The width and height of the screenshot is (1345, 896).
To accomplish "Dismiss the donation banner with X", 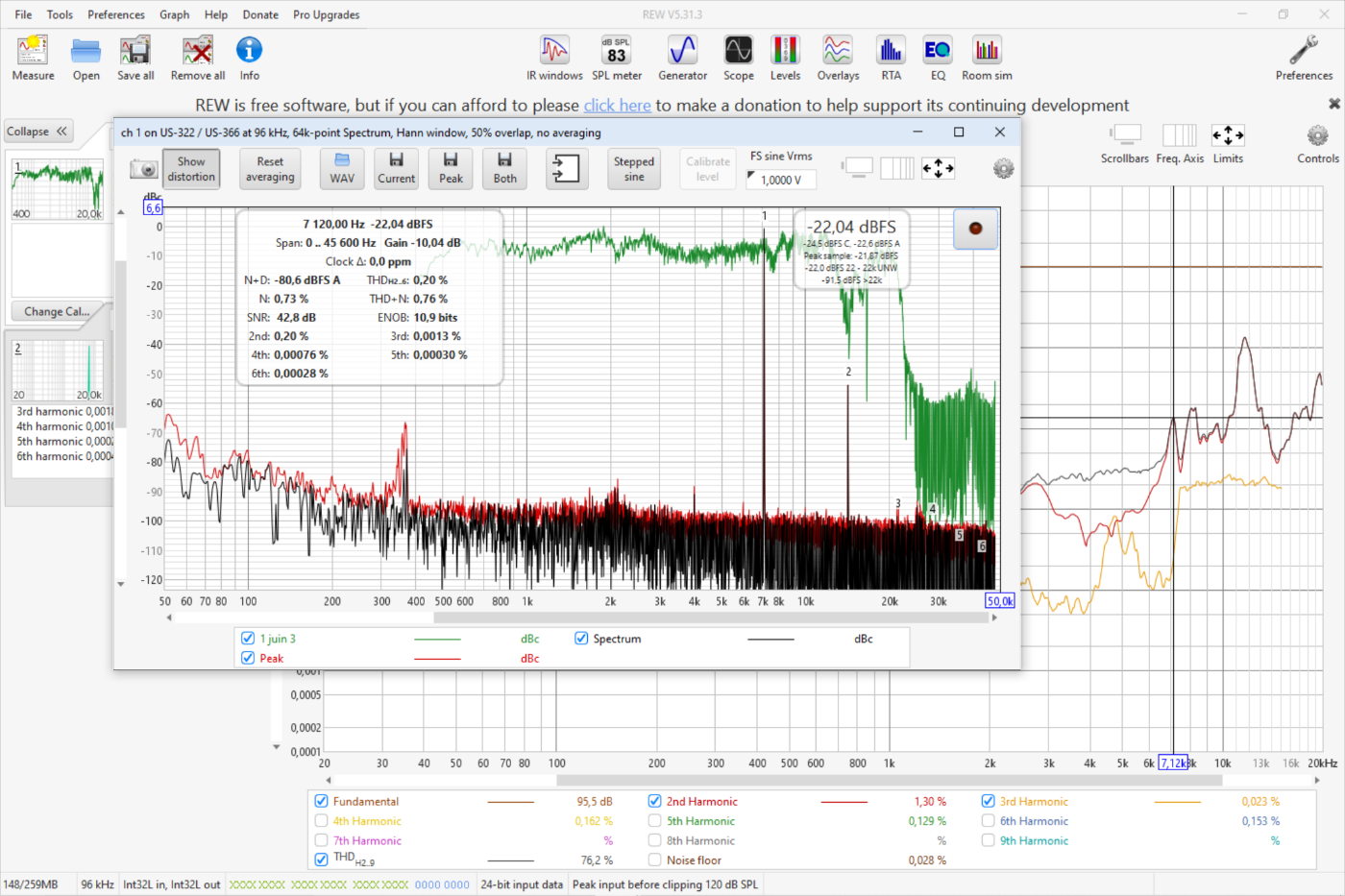I will tap(1333, 104).
